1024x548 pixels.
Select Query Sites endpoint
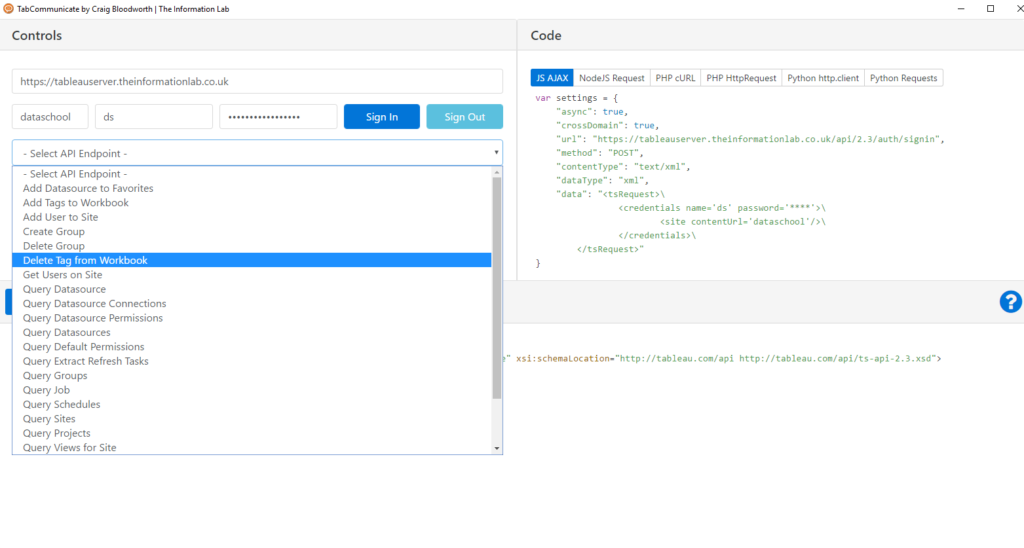251,418
